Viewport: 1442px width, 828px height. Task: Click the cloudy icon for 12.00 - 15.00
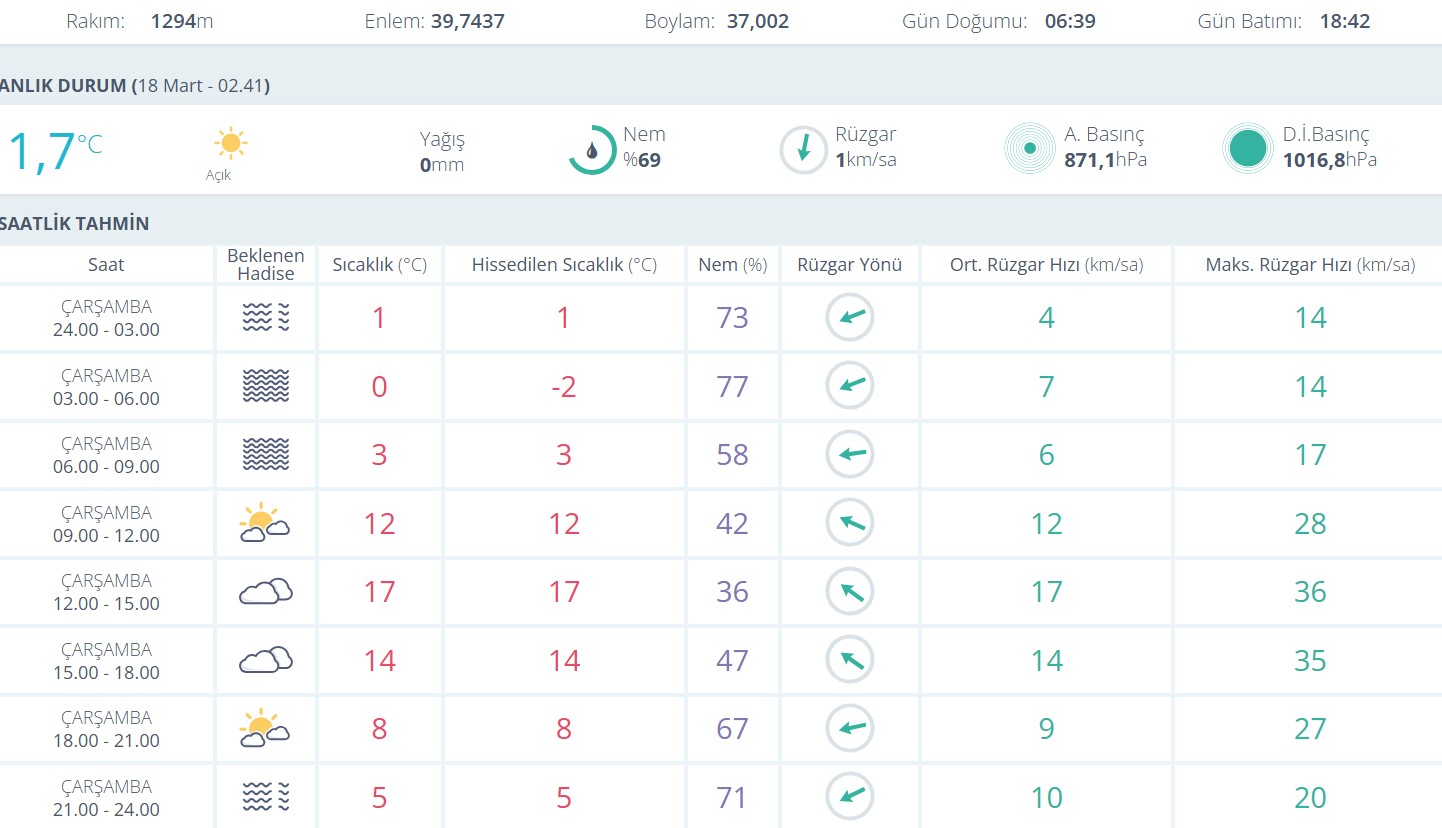(265, 592)
